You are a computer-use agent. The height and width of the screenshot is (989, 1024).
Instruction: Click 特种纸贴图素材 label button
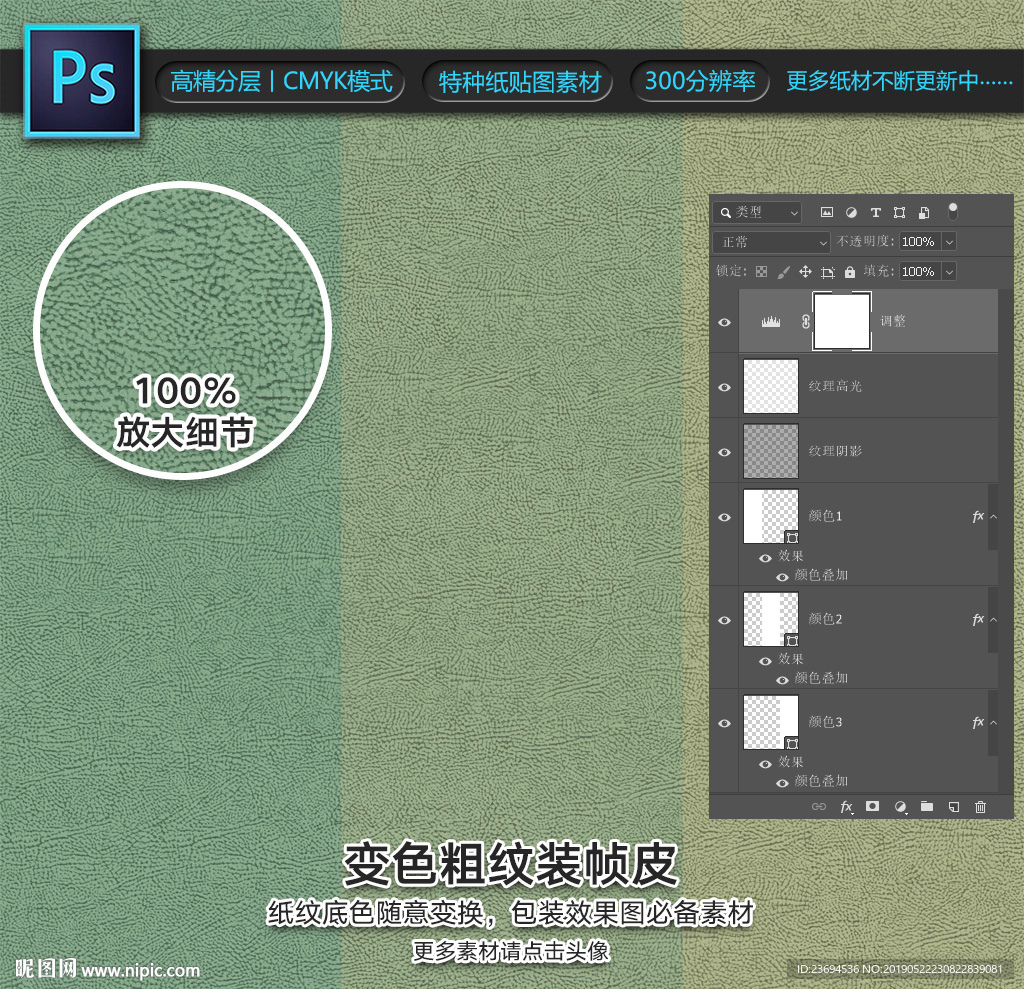(519, 82)
